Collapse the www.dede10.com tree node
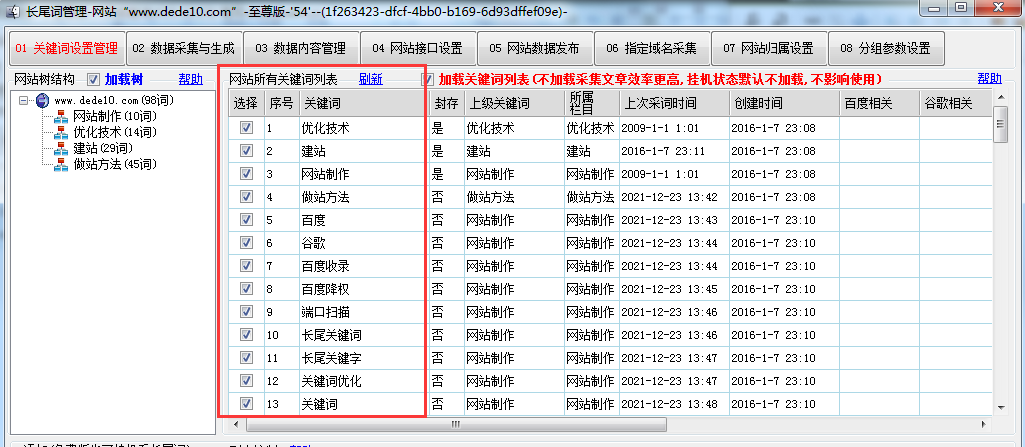The width and height of the screenshot is (1025, 447). pyautogui.click(x=24, y=101)
